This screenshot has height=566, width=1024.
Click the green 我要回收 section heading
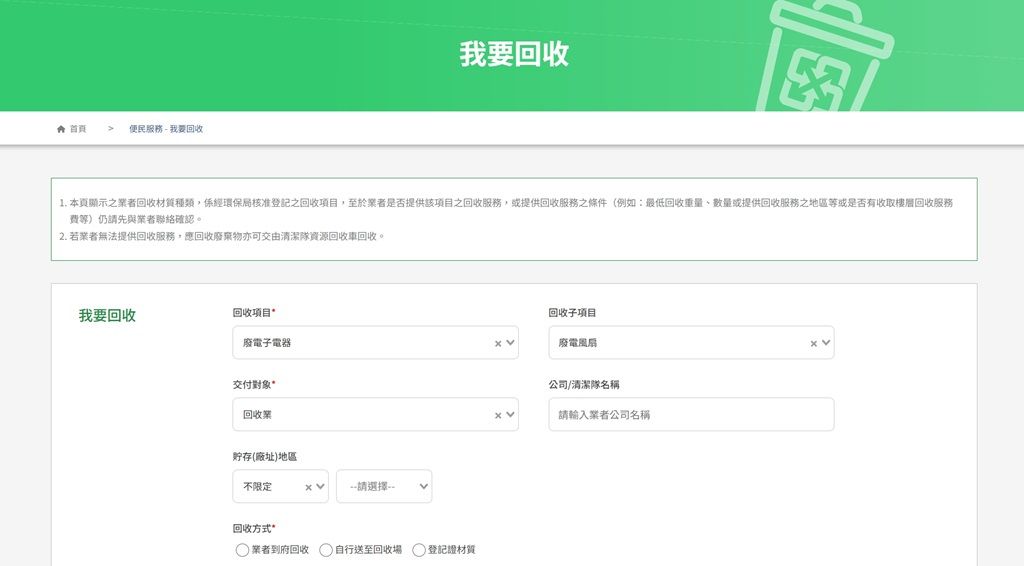(x=107, y=316)
